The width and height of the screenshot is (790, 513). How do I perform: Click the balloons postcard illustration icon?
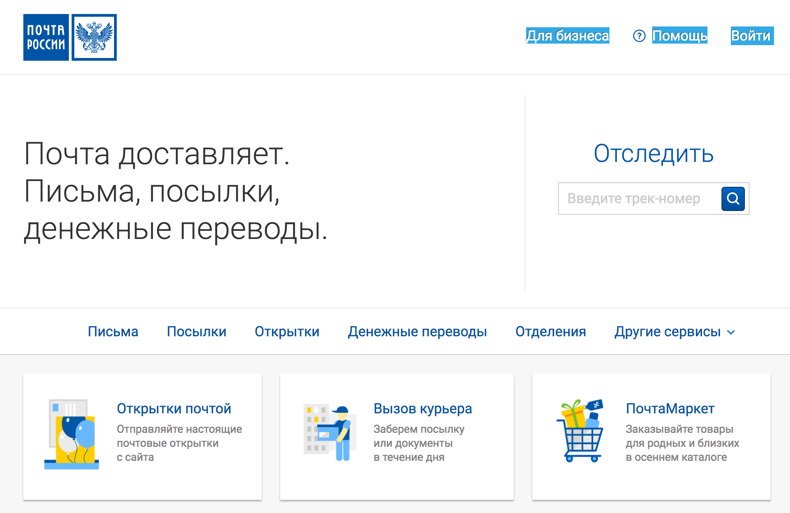pyautogui.click(x=71, y=434)
